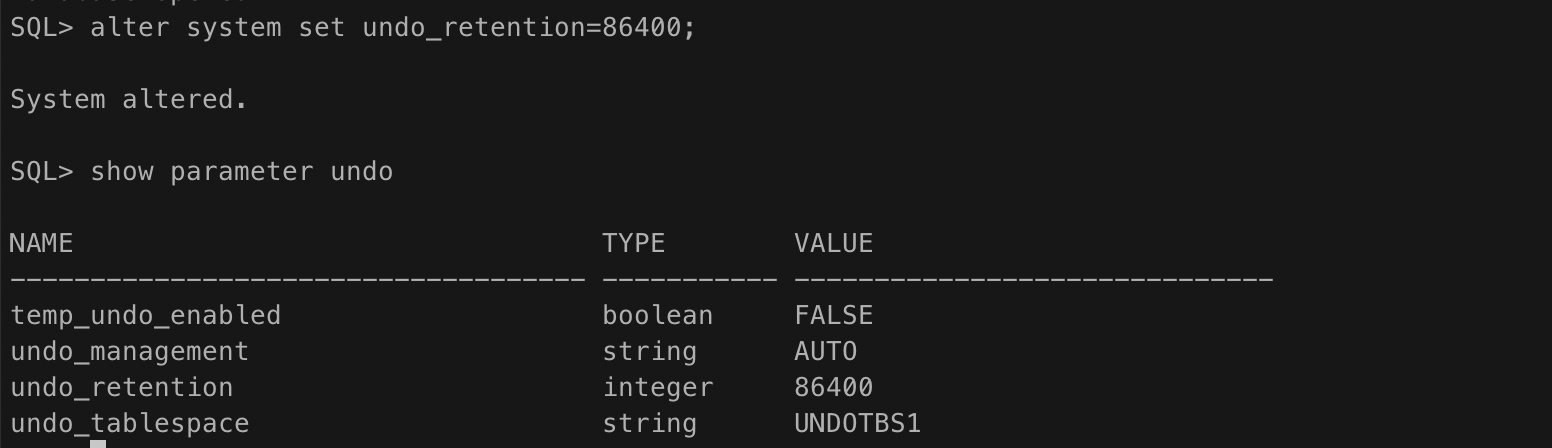Click the NAME column header
The width and height of the screenshot is (1552, 448).
pyautogui.click(x=41, y=243)
